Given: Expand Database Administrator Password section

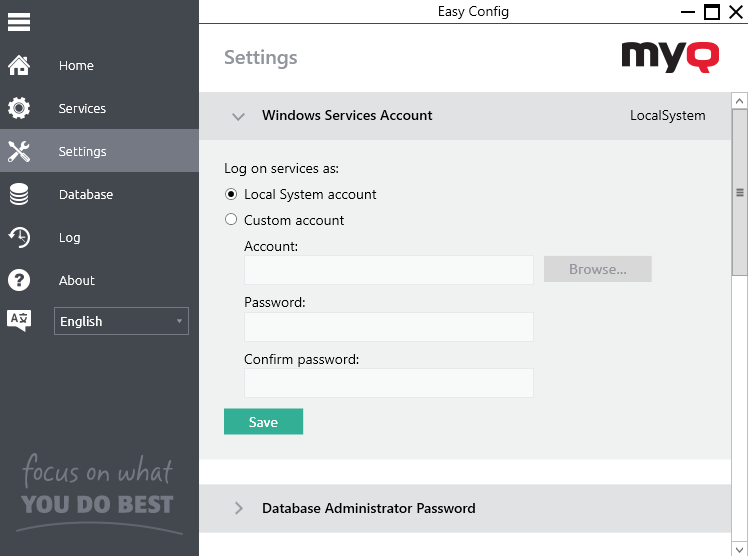Looking at the screenshot, I should coord(238,508).
